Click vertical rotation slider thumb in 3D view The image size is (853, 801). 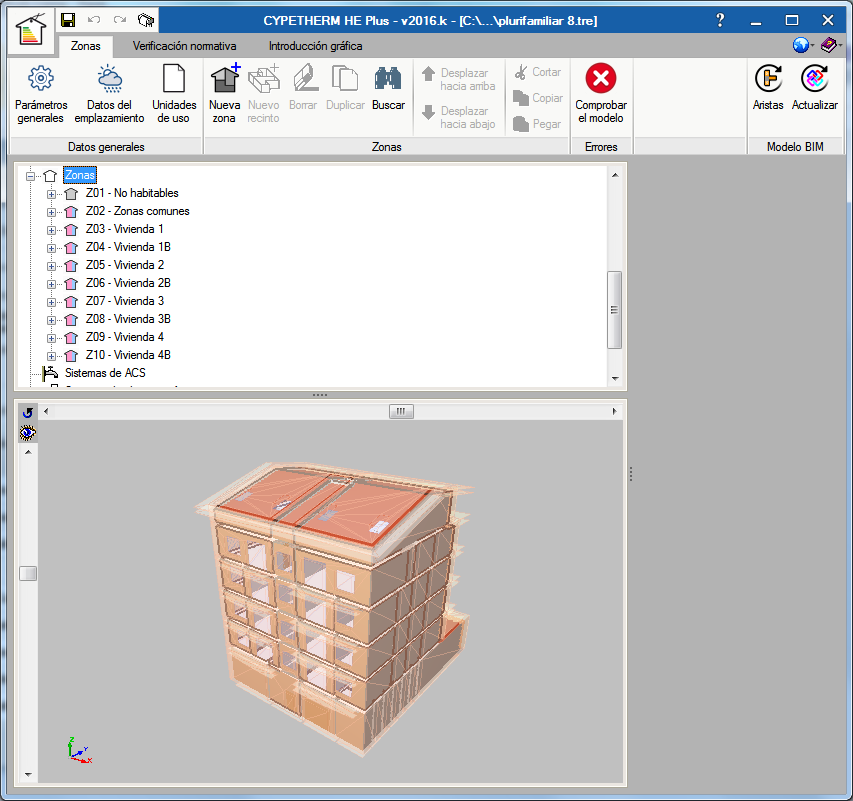pos(28,573)
